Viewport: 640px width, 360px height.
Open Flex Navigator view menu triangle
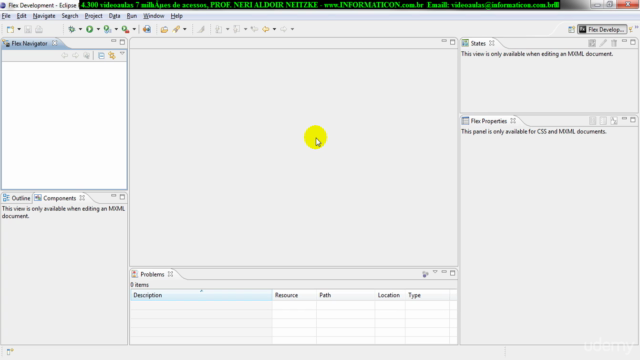coord(122,54)
